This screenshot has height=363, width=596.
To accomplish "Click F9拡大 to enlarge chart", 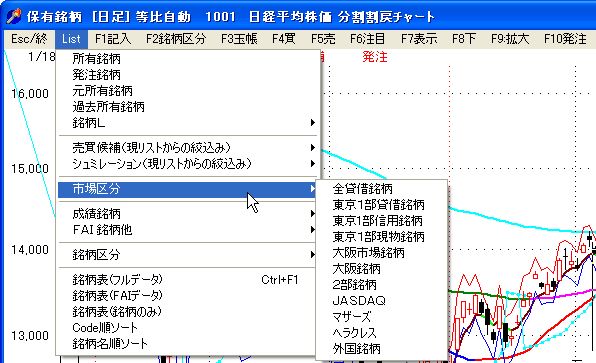I will (x=510, y=39).
